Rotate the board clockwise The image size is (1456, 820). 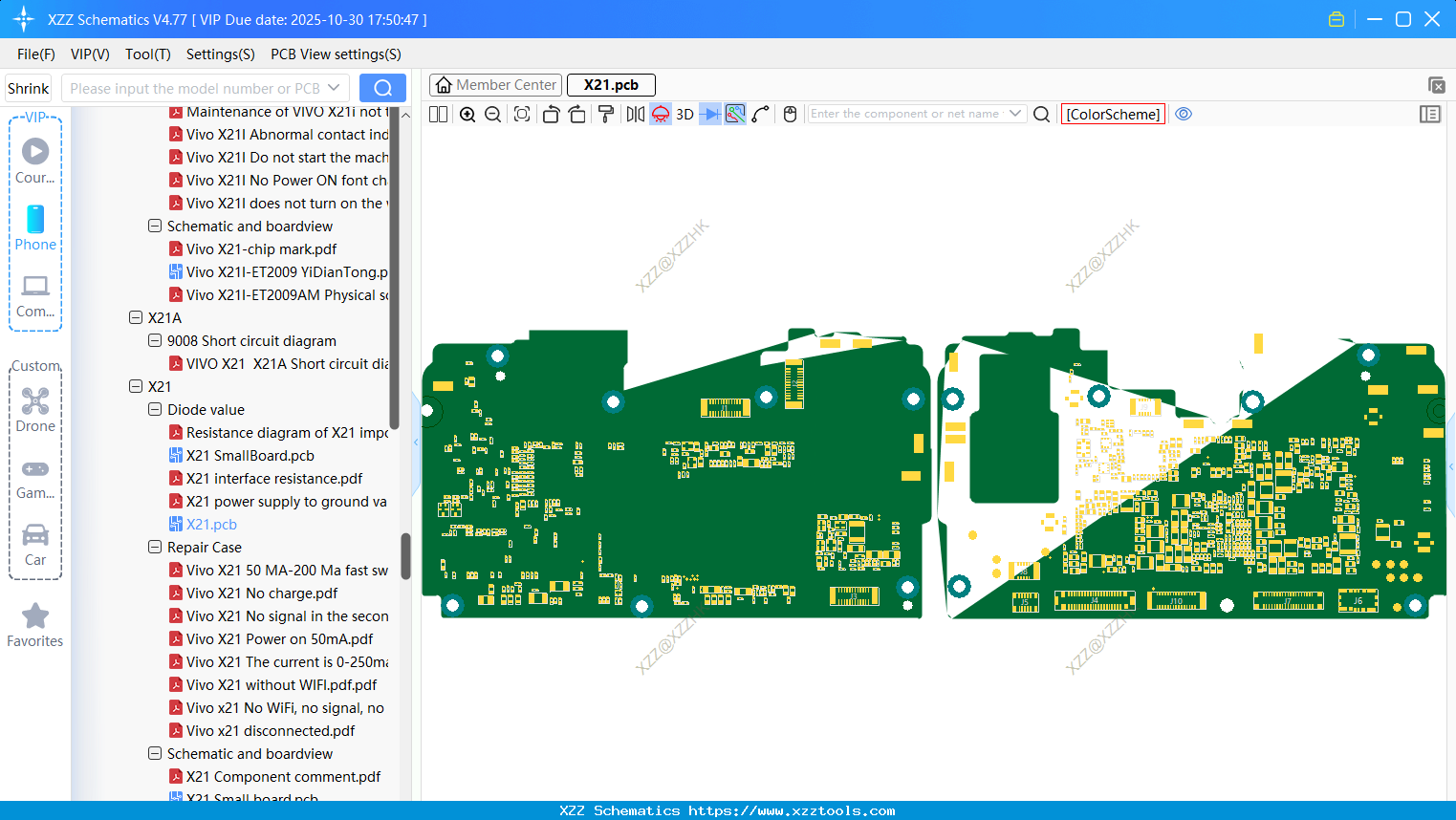577,115
